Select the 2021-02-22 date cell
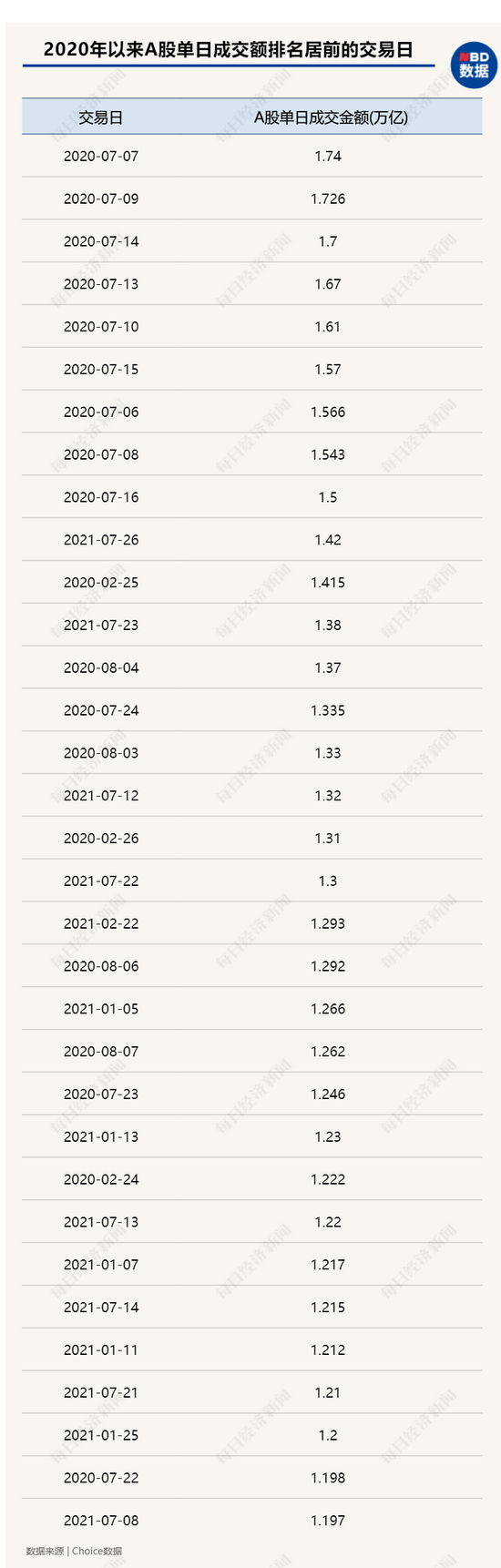Viewport: 501px width, 1568px height. [101, 923]
